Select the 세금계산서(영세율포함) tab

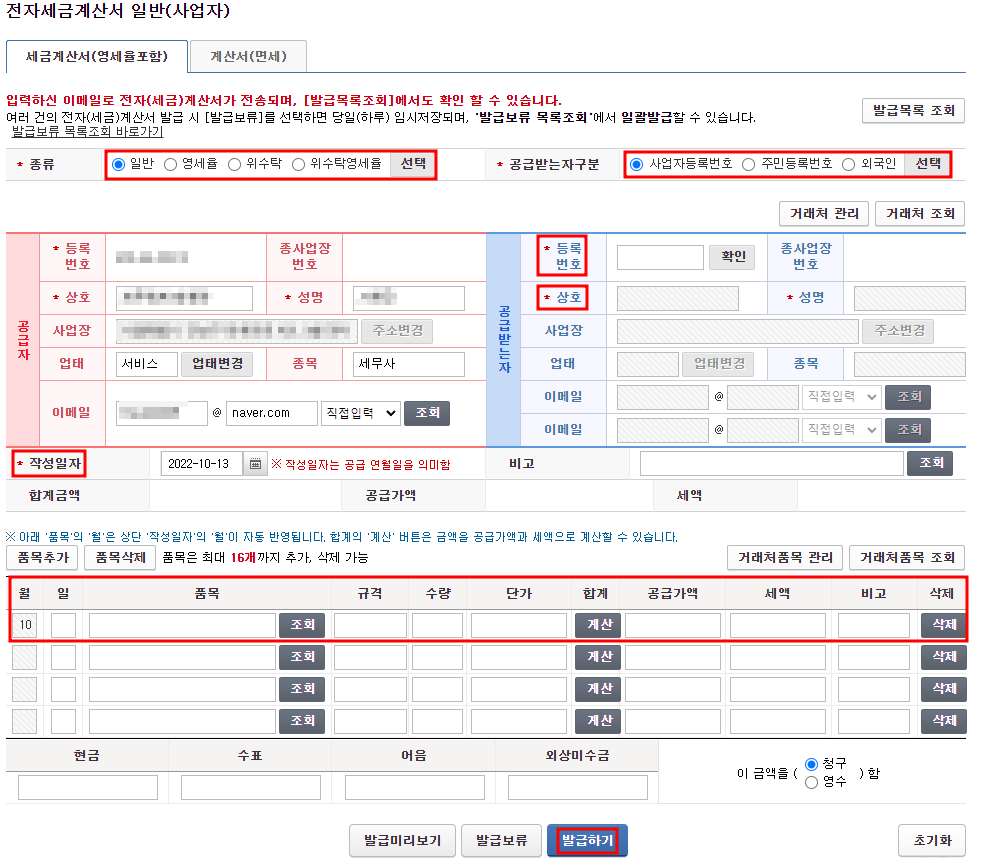pos(97,56)
